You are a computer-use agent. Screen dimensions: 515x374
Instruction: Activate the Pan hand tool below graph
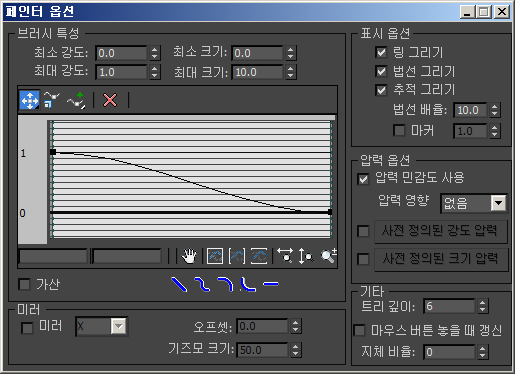(189, 256)
